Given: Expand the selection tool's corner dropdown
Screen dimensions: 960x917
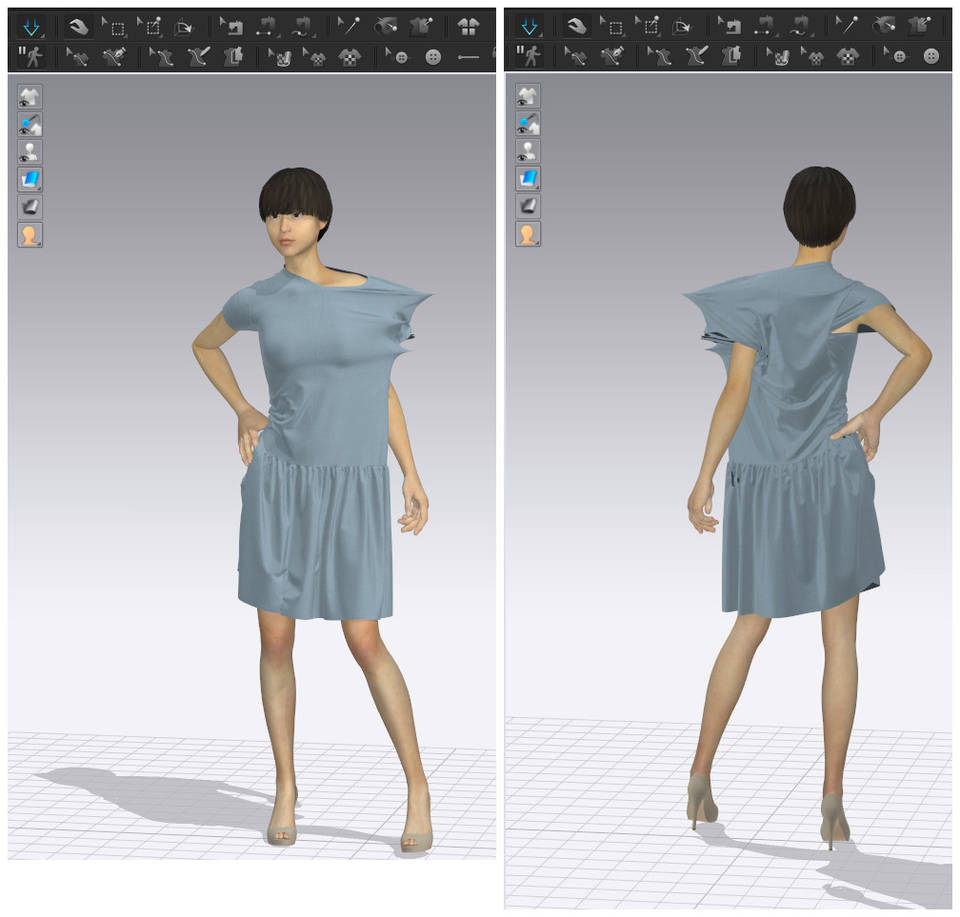Looking at the screenshot, I should pos(126,37).
